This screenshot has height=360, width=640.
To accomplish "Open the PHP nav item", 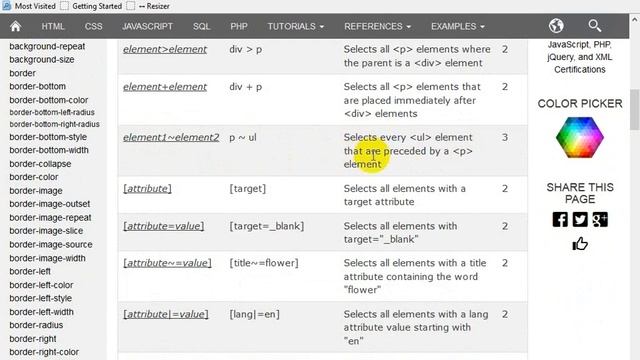I will pos(239,27).
